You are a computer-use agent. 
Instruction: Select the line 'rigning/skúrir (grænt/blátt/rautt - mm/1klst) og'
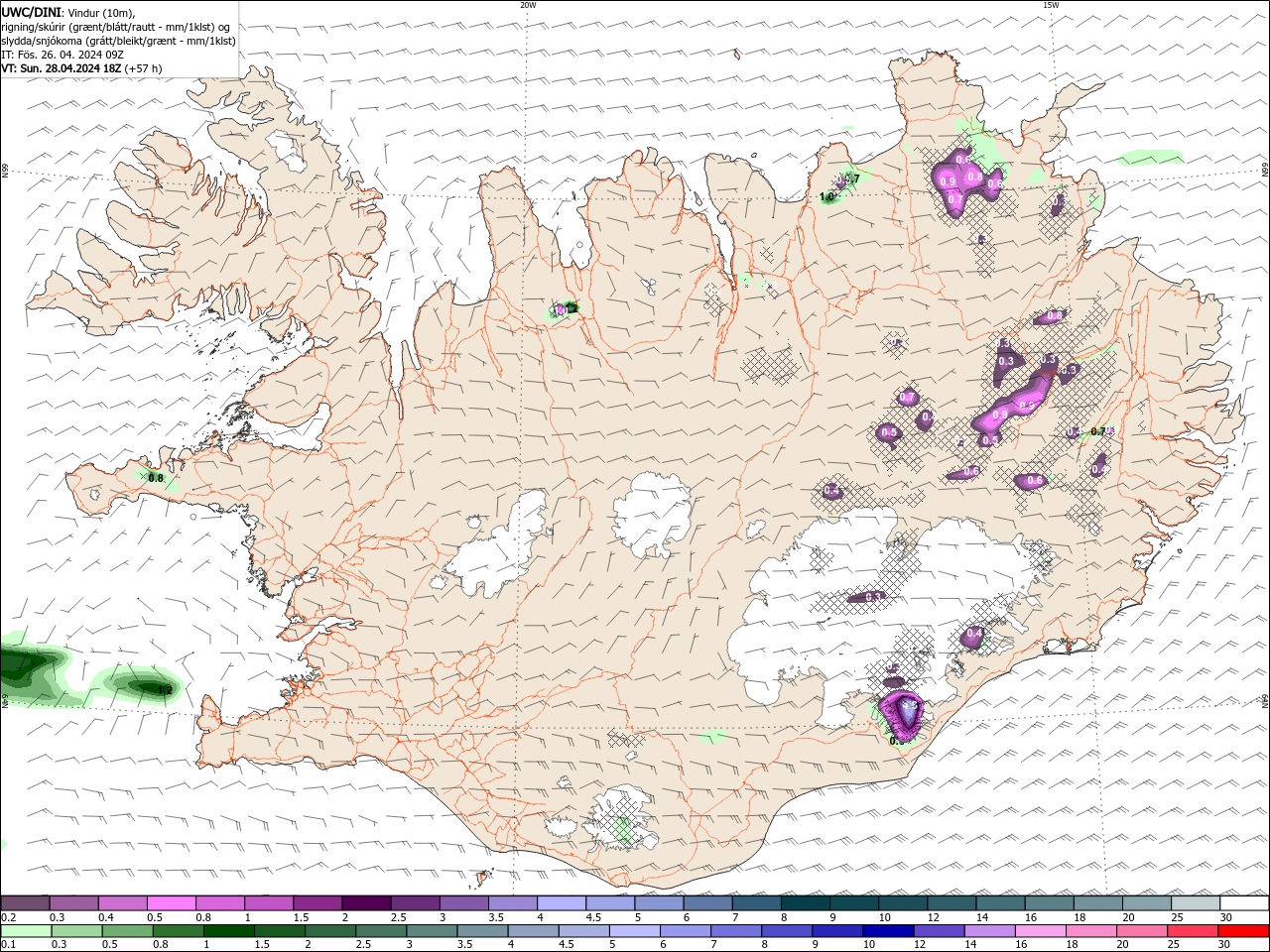click(116, 27)
